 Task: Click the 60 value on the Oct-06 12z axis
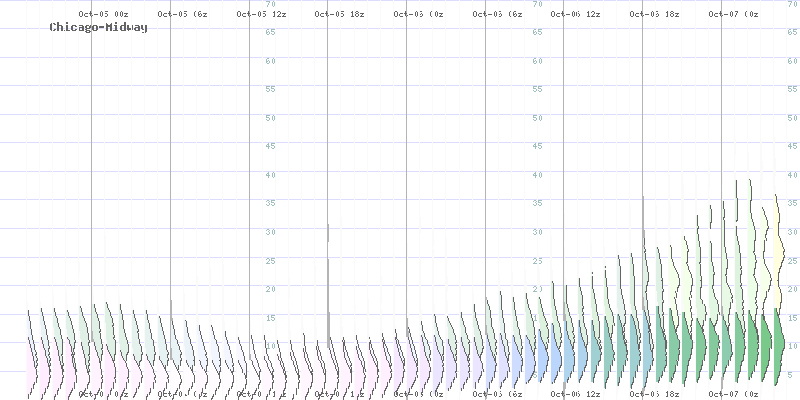tap(539, 61)
